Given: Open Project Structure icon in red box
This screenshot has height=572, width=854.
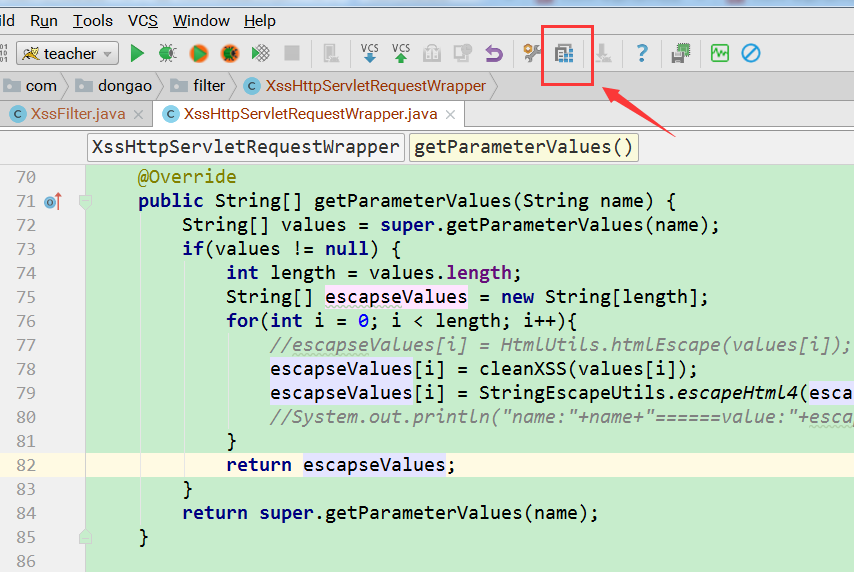Looking at the screenshot, I should point(564,53).
